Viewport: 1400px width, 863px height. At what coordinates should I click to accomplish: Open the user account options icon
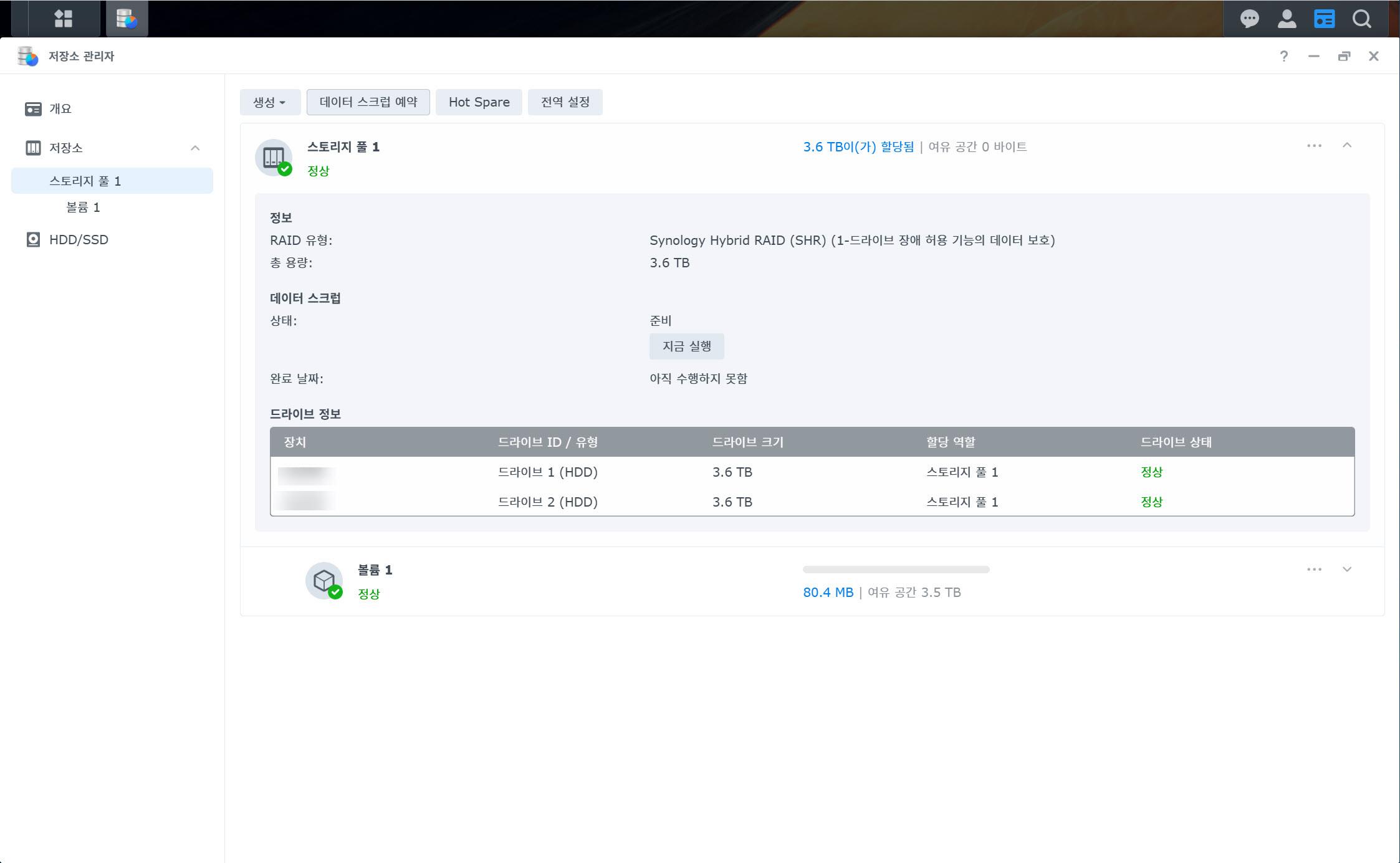point(1287,19)
